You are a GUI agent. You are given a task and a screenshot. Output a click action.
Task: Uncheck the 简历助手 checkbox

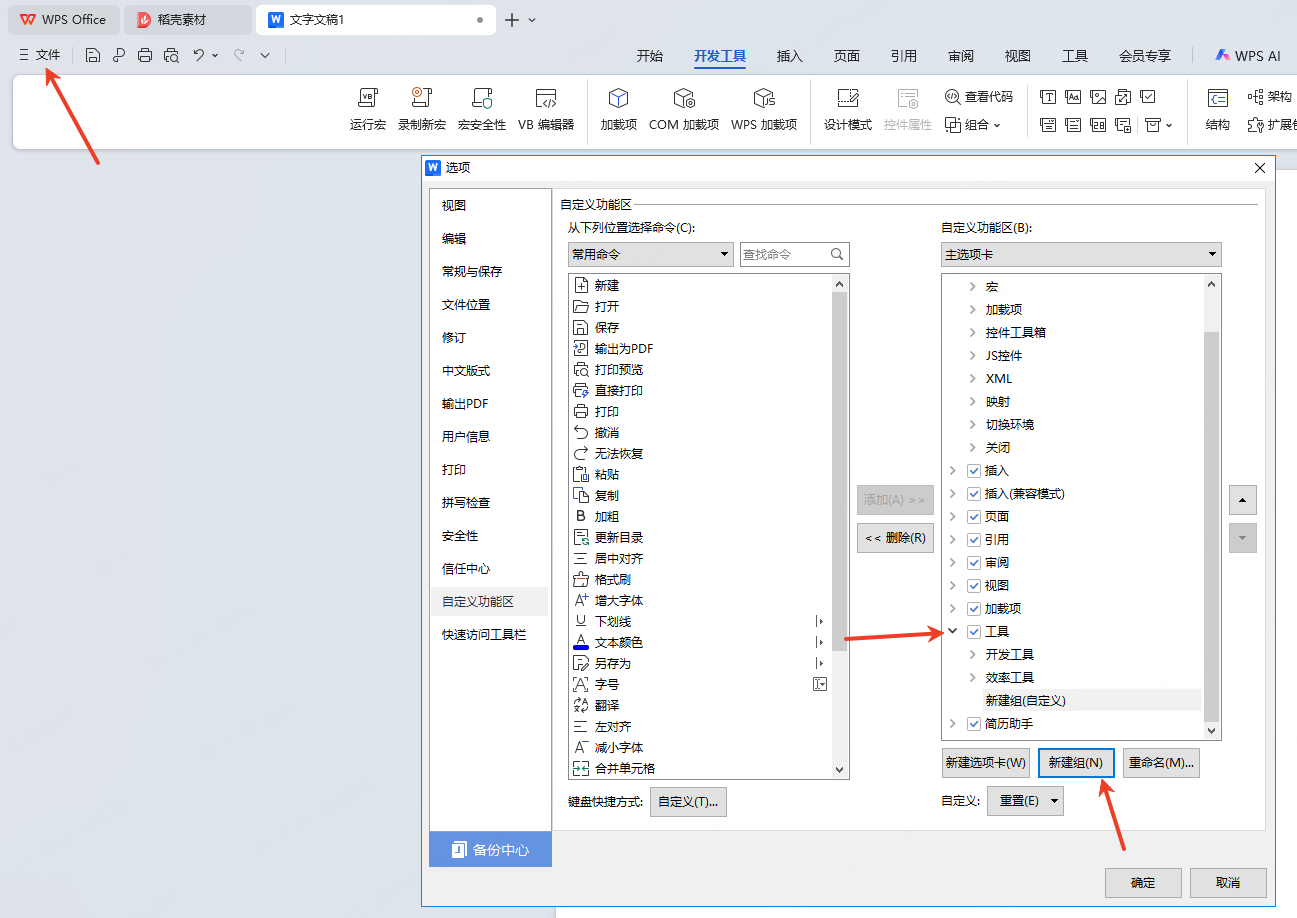click(x=974, y=724)
